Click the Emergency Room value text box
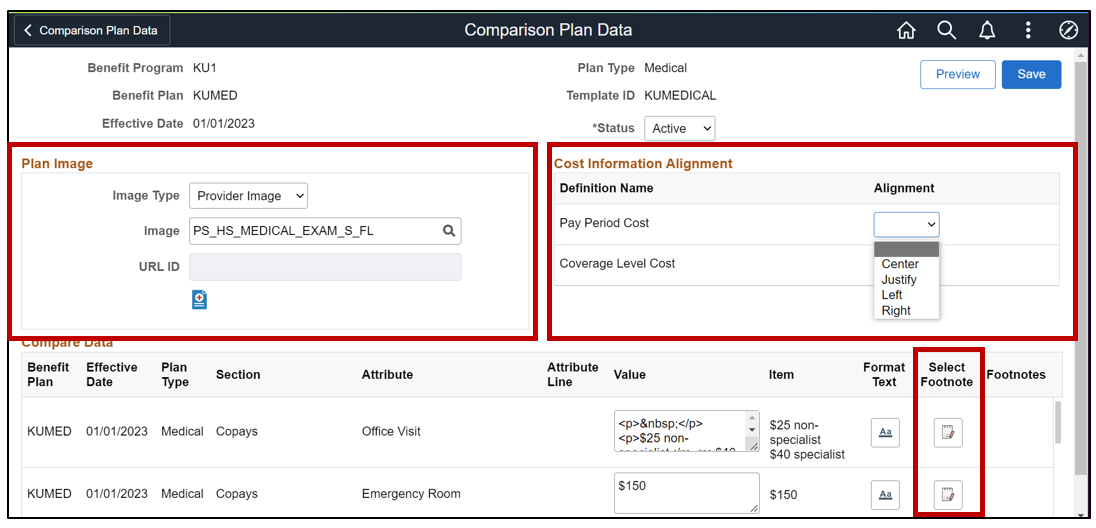 [685, 493]
